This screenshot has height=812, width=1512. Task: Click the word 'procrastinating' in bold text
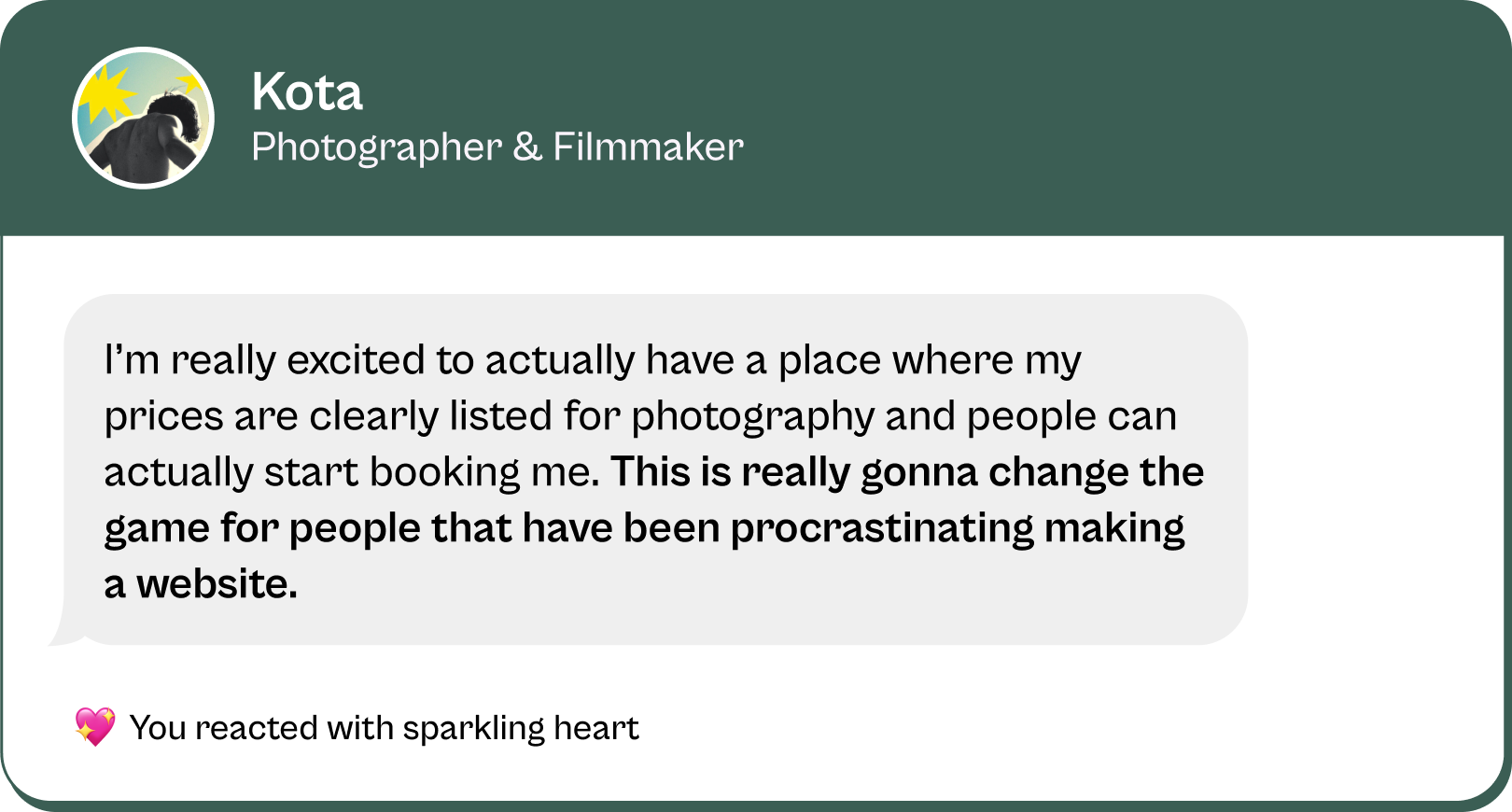point(881,528)
